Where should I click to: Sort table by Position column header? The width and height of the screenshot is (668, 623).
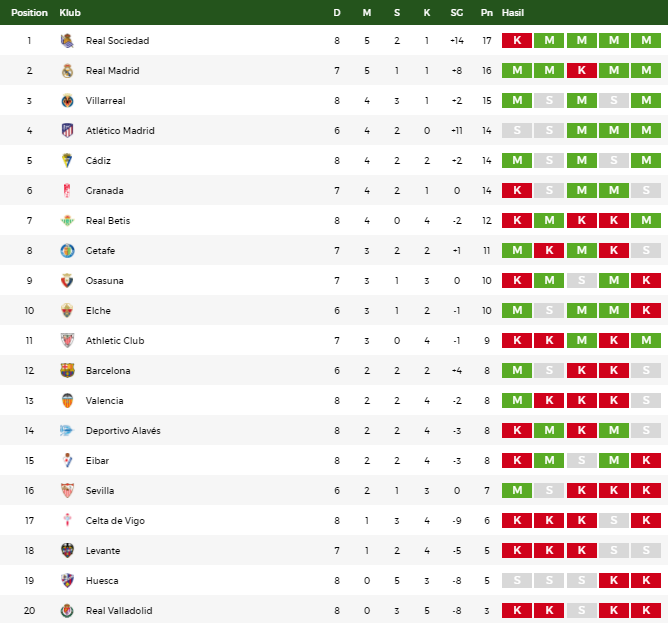[x=29, y=13]
